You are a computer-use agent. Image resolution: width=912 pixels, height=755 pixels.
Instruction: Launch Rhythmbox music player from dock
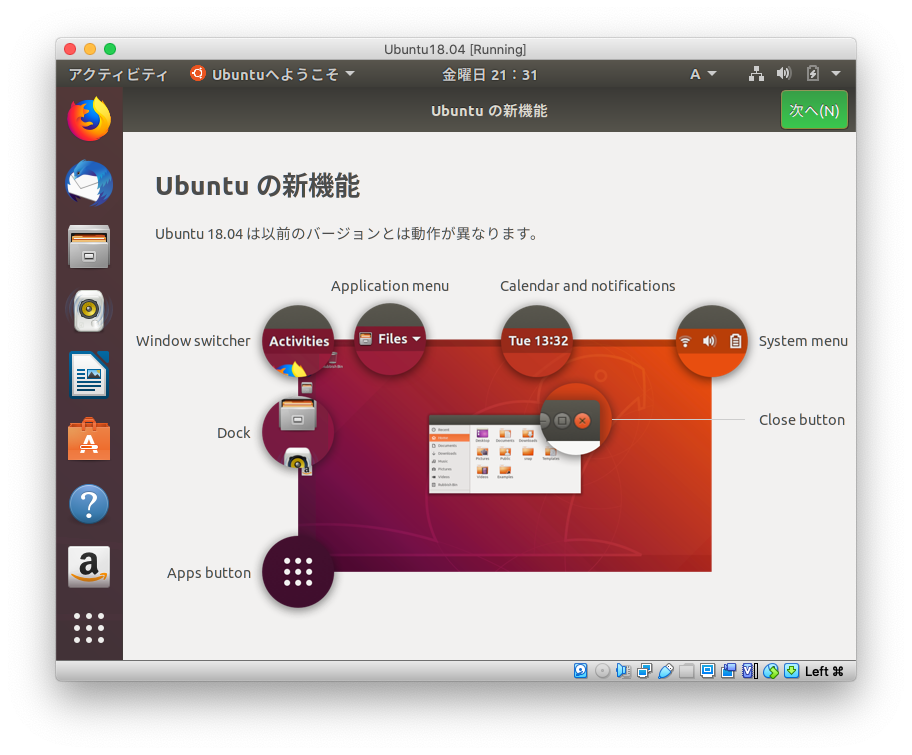coord(89,311)
